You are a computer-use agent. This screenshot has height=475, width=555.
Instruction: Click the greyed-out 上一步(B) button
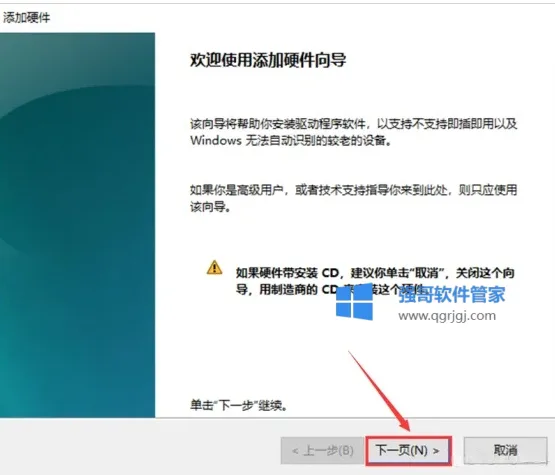click(x=322, y=451)
